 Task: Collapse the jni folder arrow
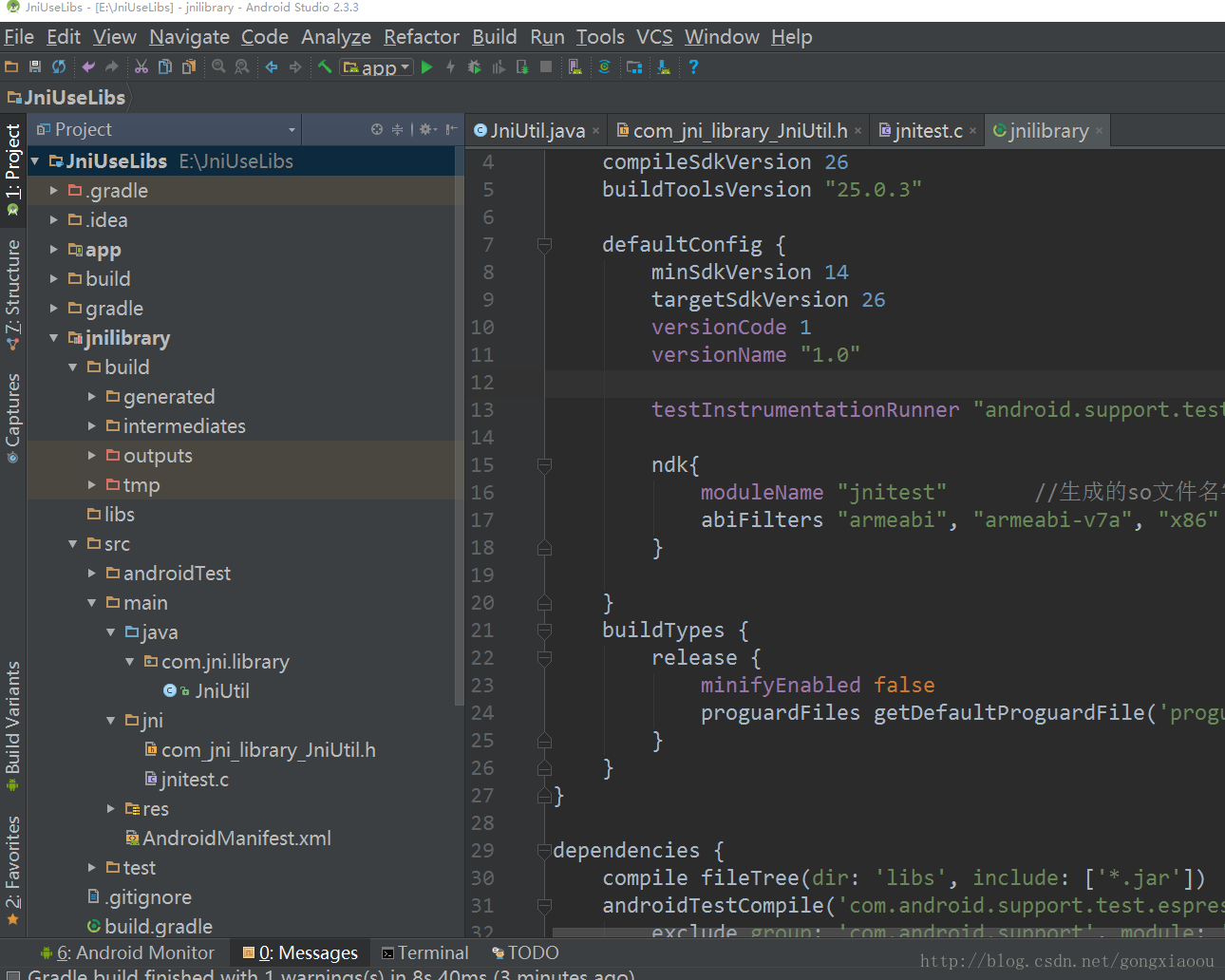click(111, 721)
